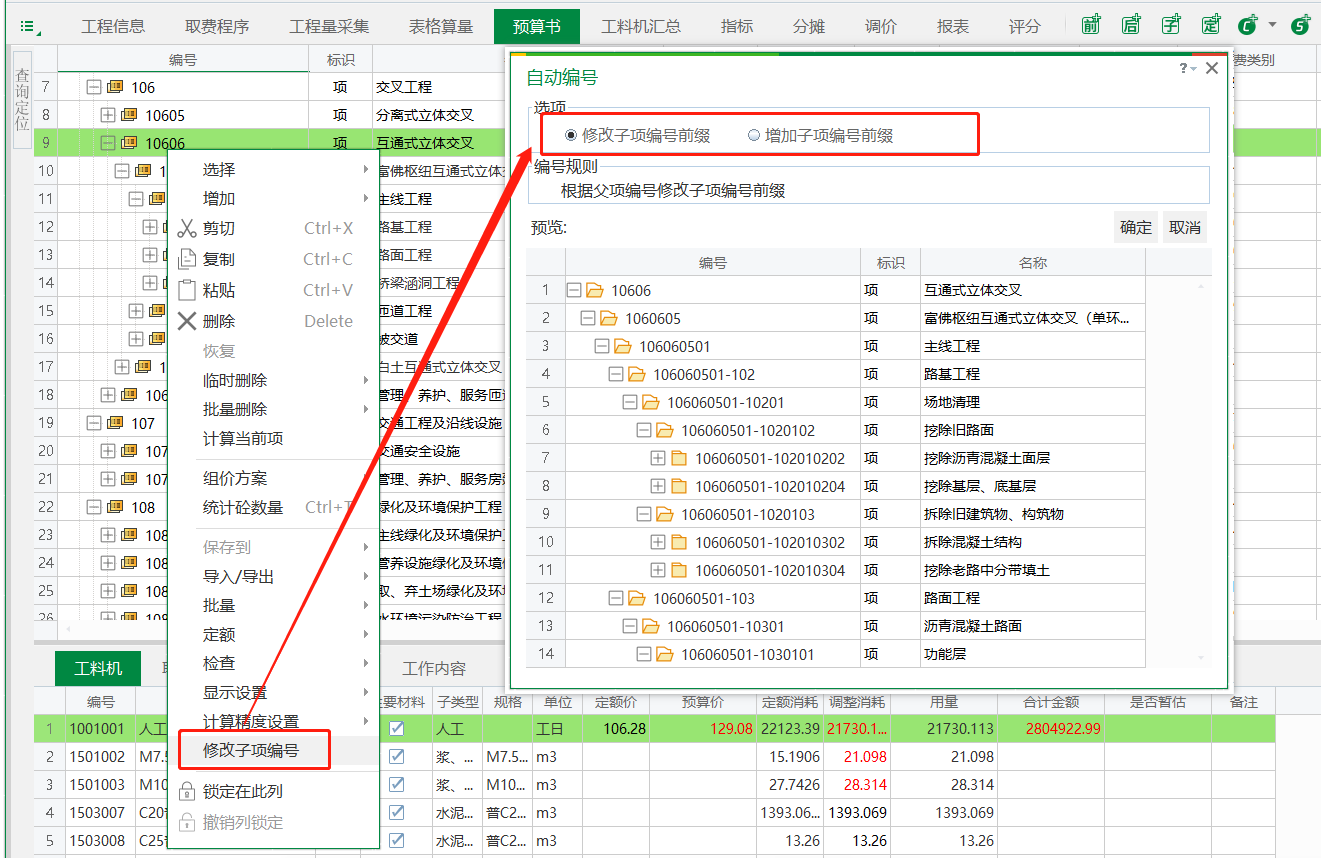Click the 129.08 budget price cell
Viewport: 1321px width, 858px height.
click(x=702, y=729)
